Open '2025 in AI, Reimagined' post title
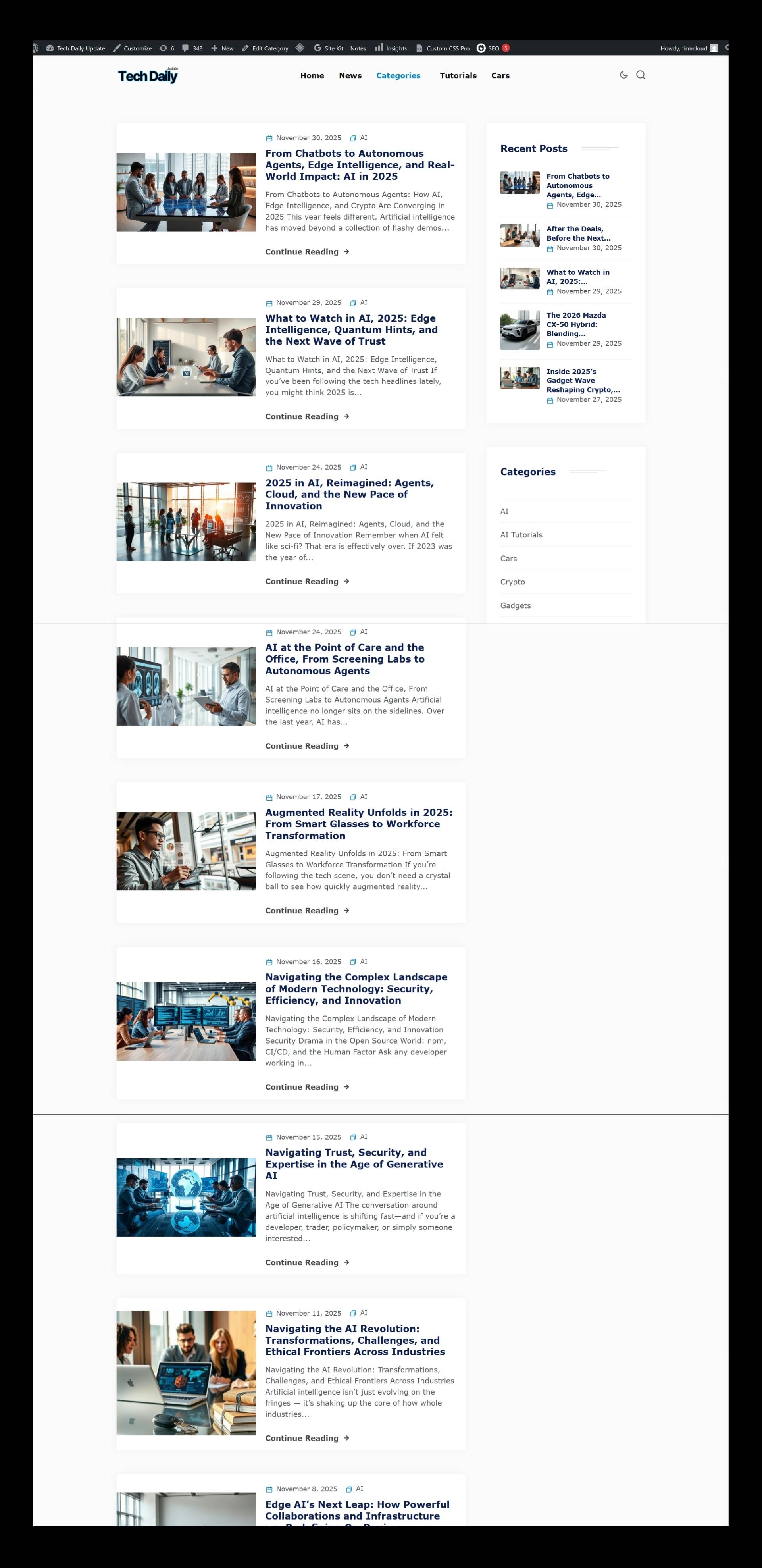 [x=350, y=494]
